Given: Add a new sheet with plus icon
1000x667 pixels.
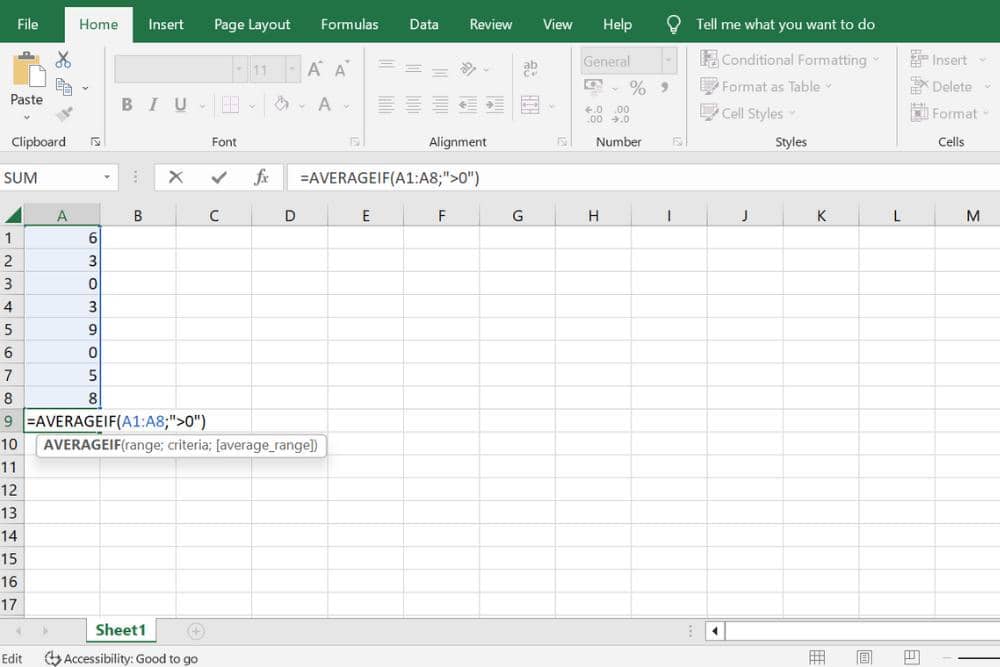Looking at the screenshot, I should coord(196,630).
